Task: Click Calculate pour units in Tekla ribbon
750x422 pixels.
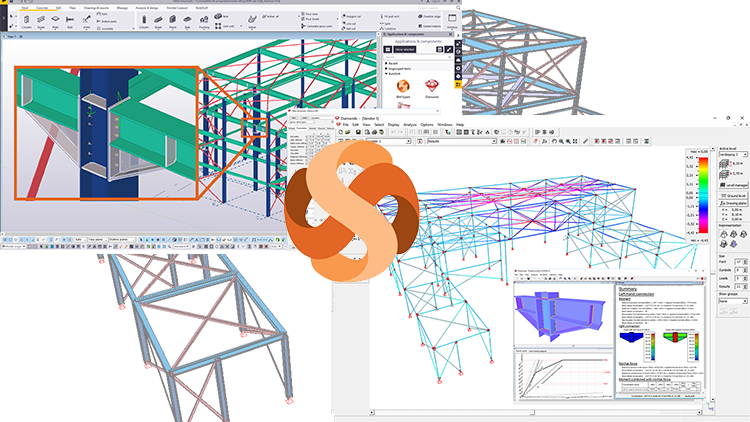Action: click(317, 26)
